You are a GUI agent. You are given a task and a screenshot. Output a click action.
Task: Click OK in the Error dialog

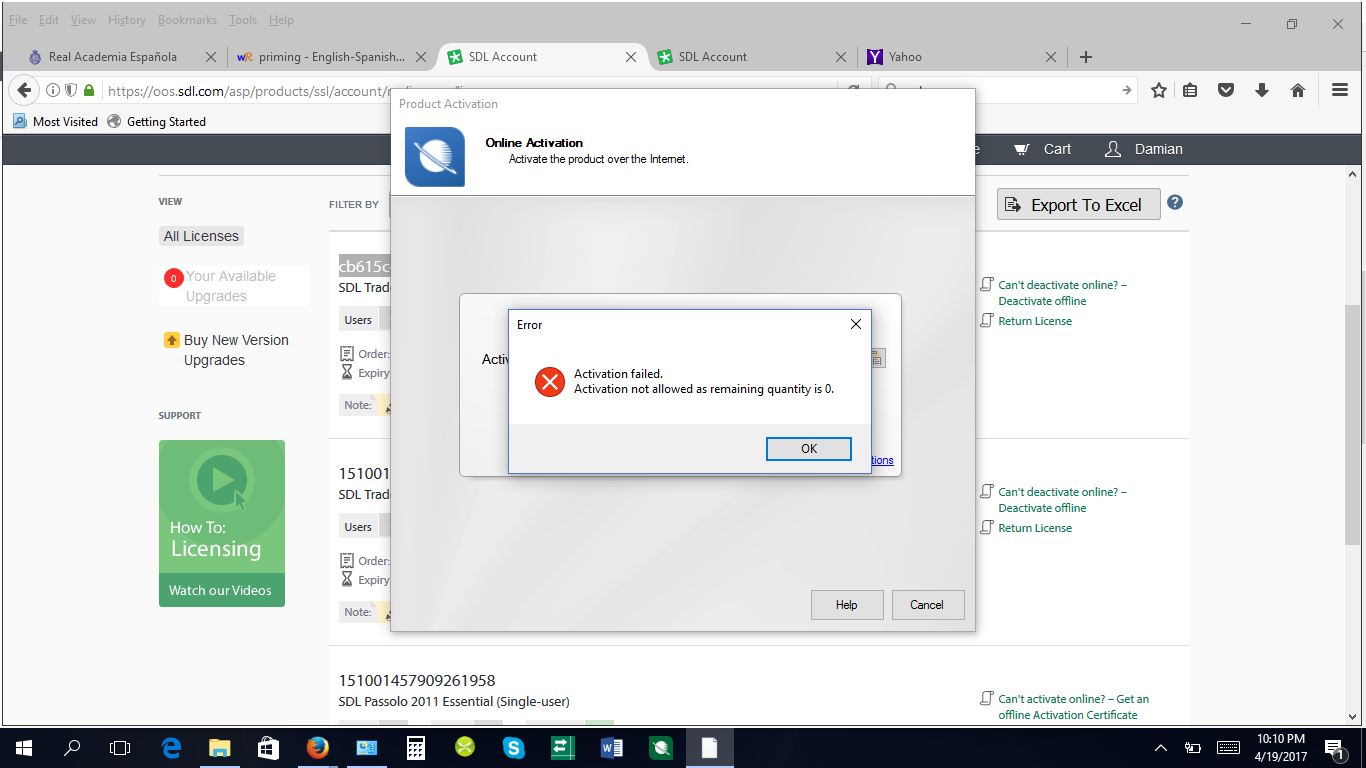coord(809,449)
